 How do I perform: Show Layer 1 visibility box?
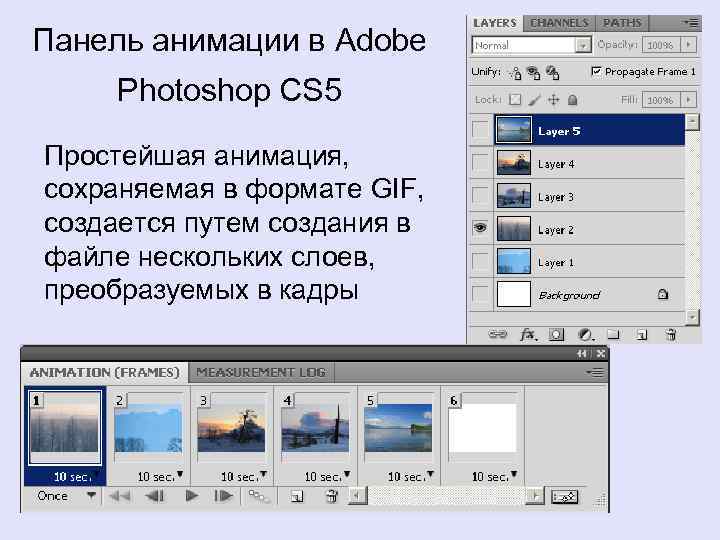point(480,262)
